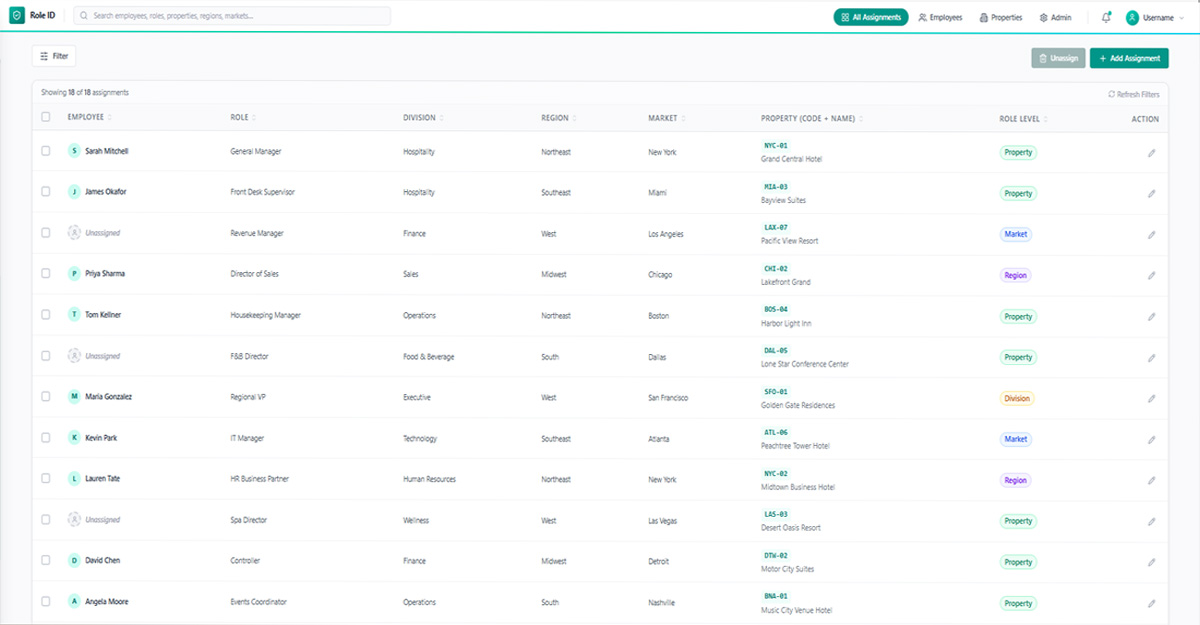Click Kevin Park's Market level badge
Screen dimensions: 1200x625
click(x=1016, y=439)
